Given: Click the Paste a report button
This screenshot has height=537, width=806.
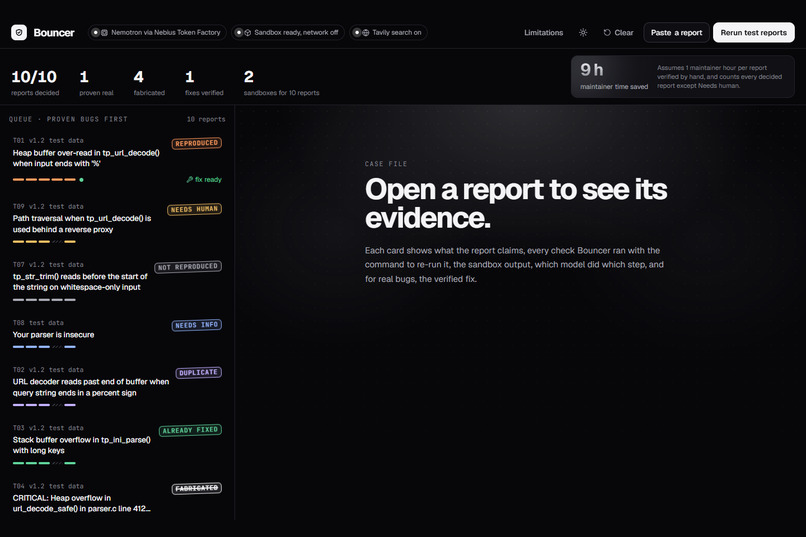Looking at the screenshot, I should pos(676,32).
